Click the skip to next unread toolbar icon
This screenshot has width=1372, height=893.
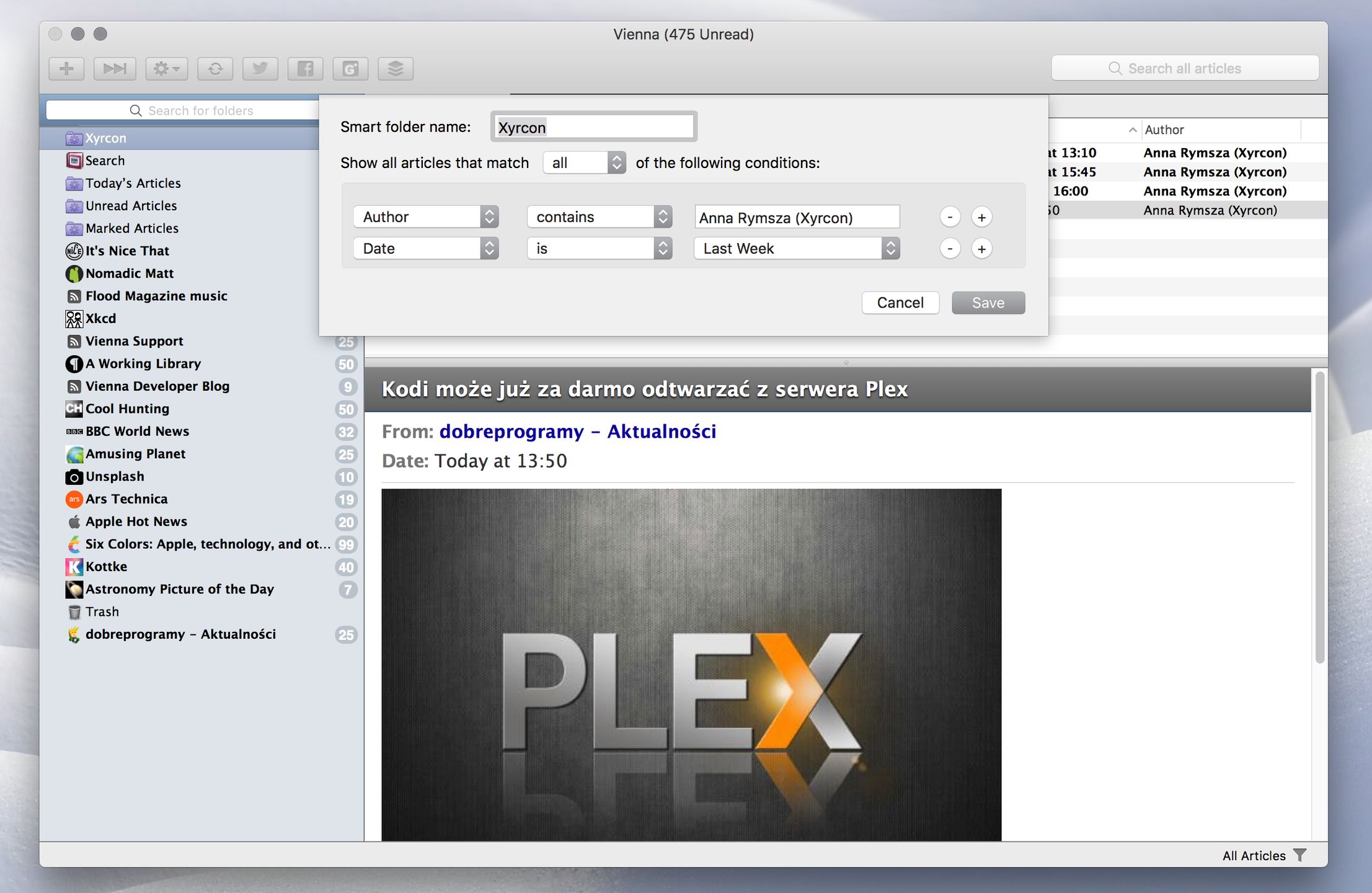click(115, 68)
